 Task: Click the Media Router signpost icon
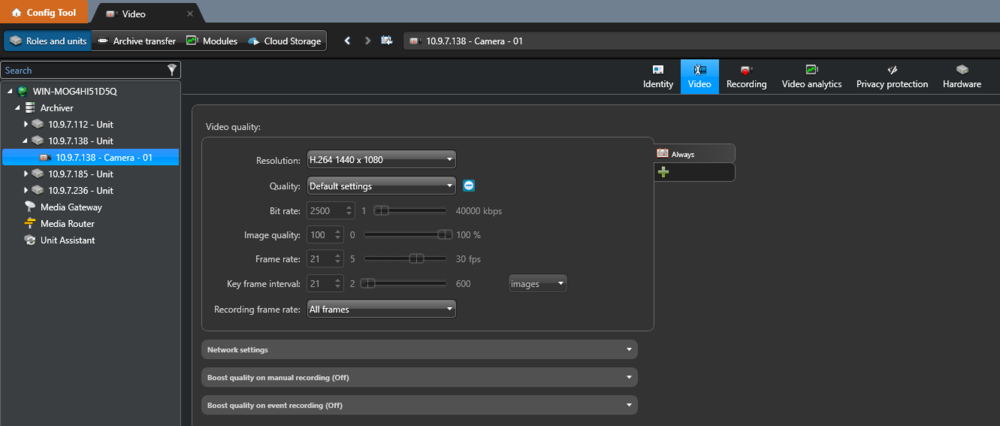pyautogui.click(x=30, y=224)
